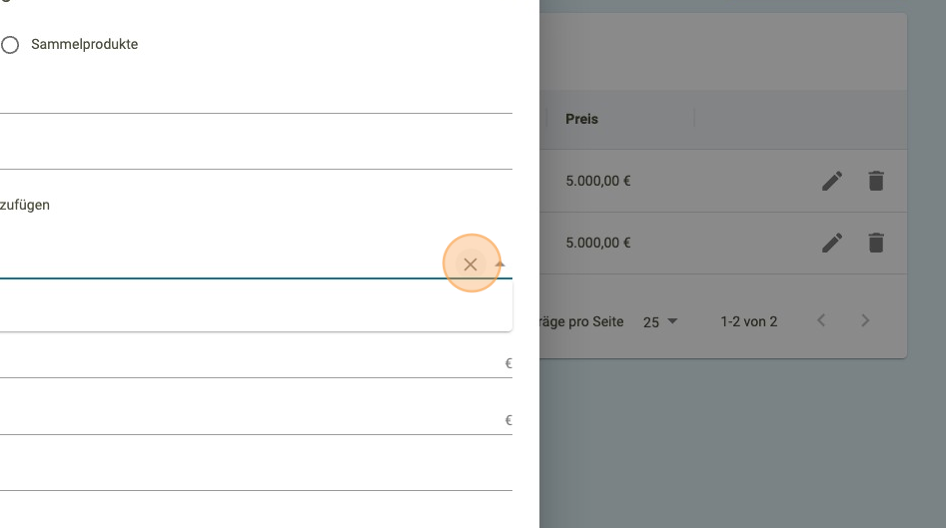Click the first row's 5.000,00 € price cell
Screen dimensions: 946x528
click(x=598, y=181)
